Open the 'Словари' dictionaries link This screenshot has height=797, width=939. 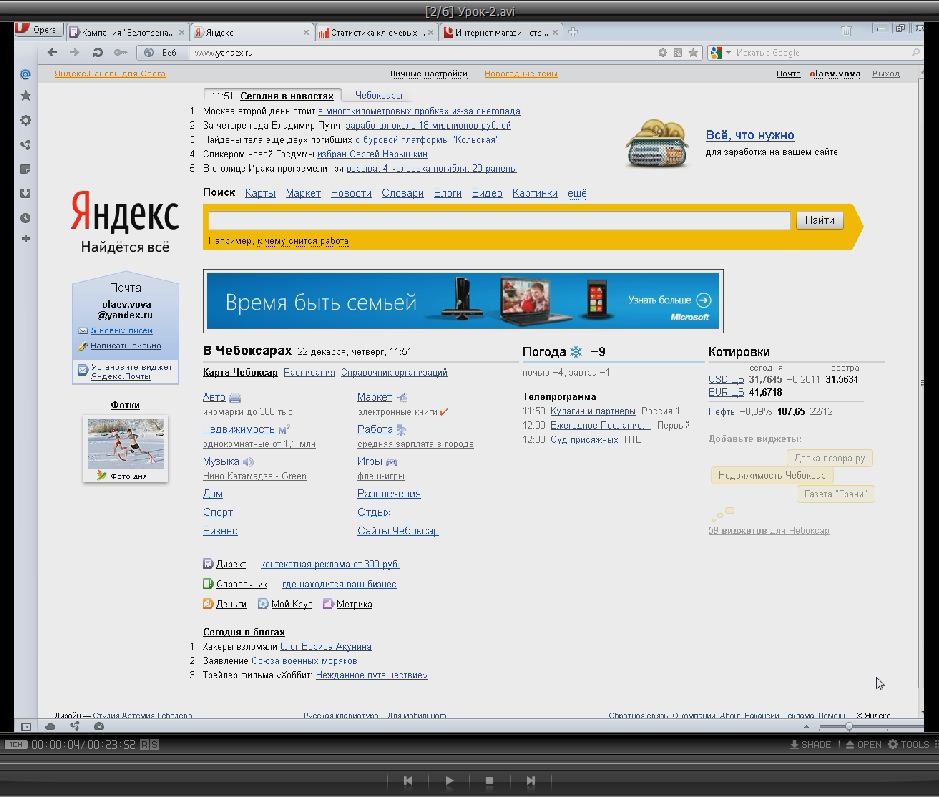[402, 193]
